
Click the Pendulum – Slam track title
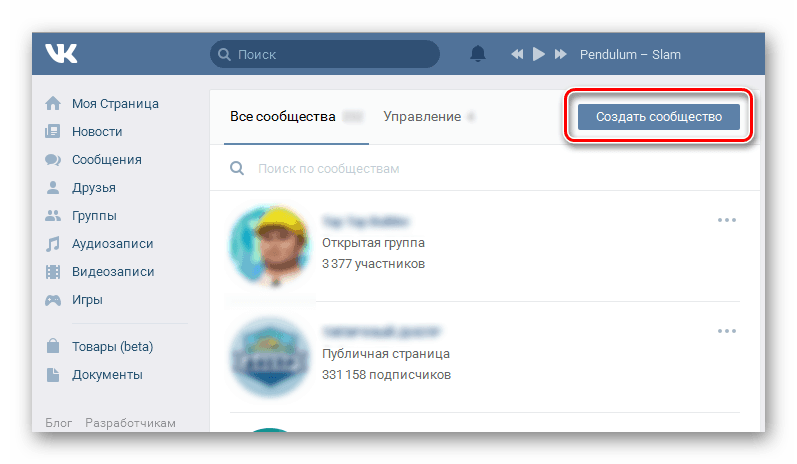pyautogui.click(x=630, y=54)
